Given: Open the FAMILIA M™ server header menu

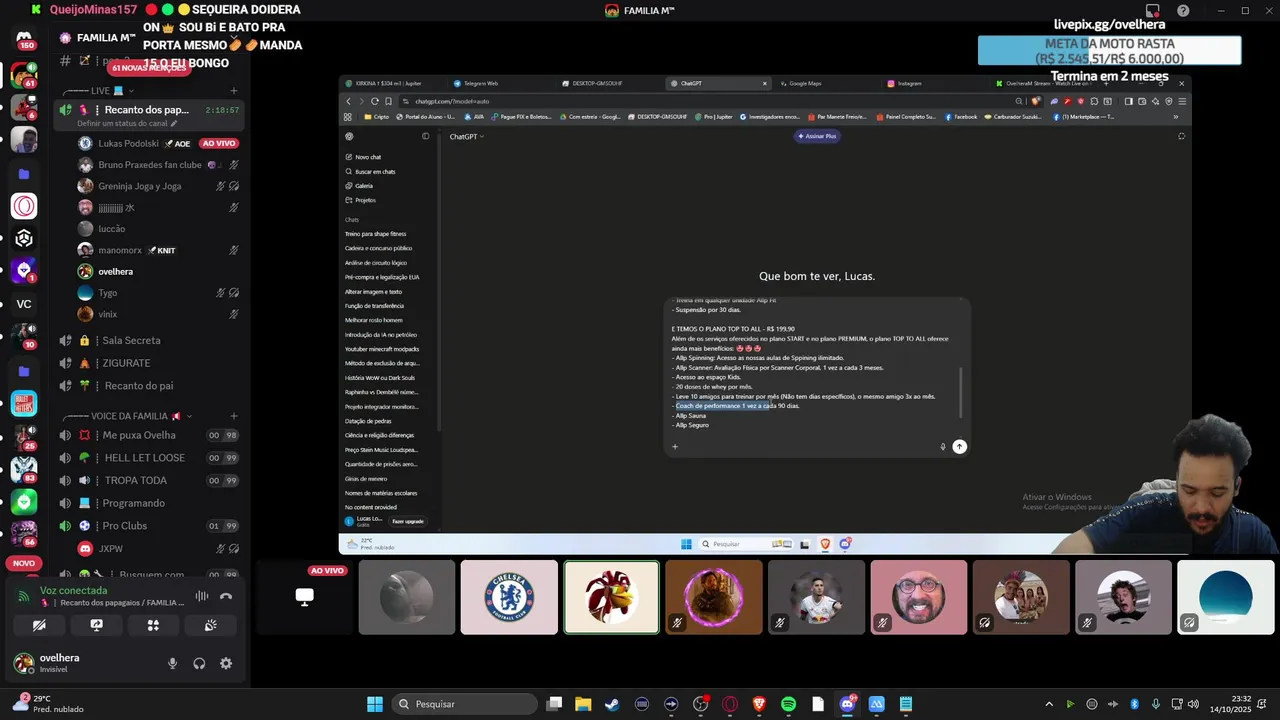Looking at the screenshot, I should 150,38.
